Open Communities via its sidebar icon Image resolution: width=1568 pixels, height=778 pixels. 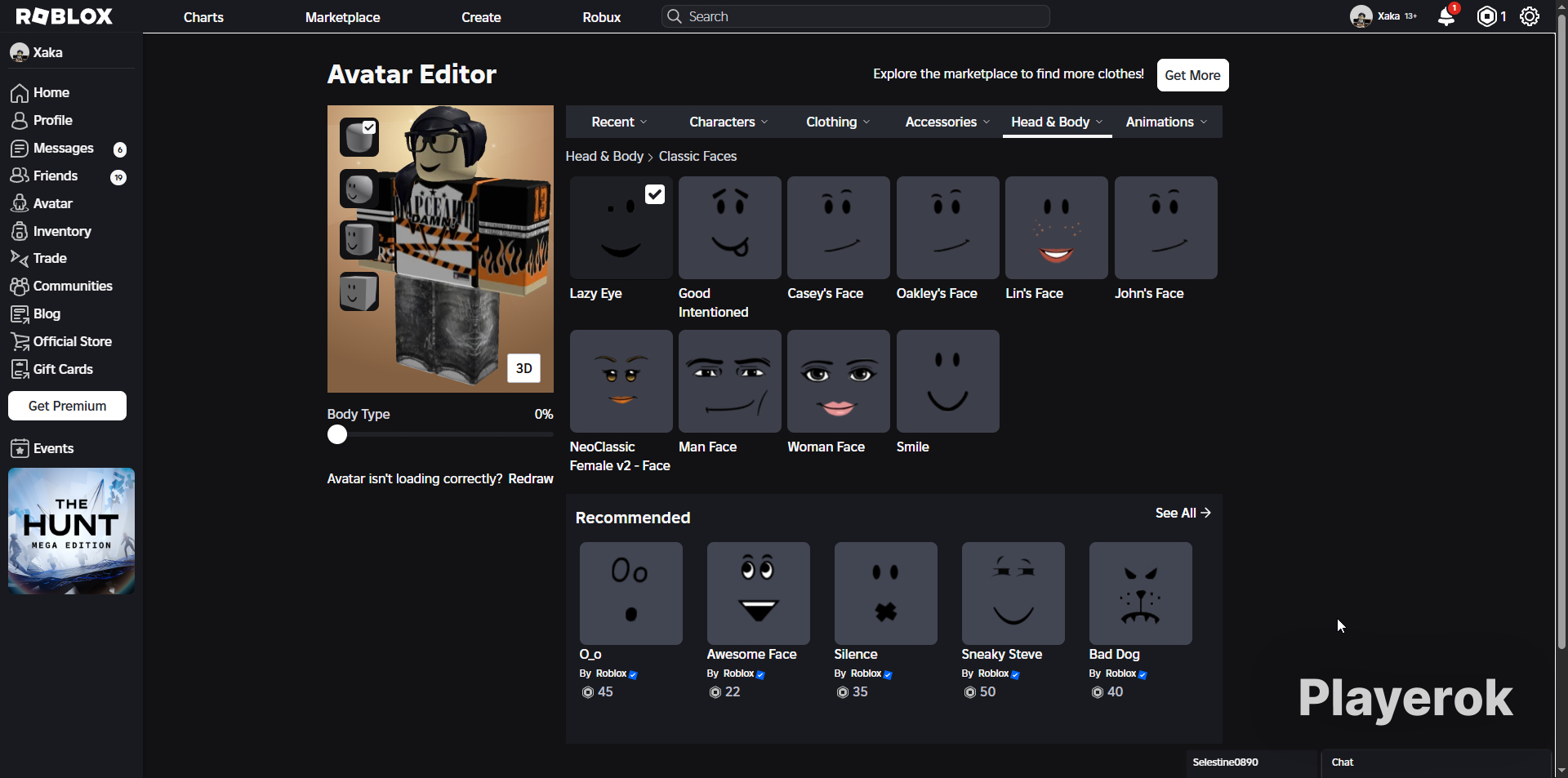20,287
